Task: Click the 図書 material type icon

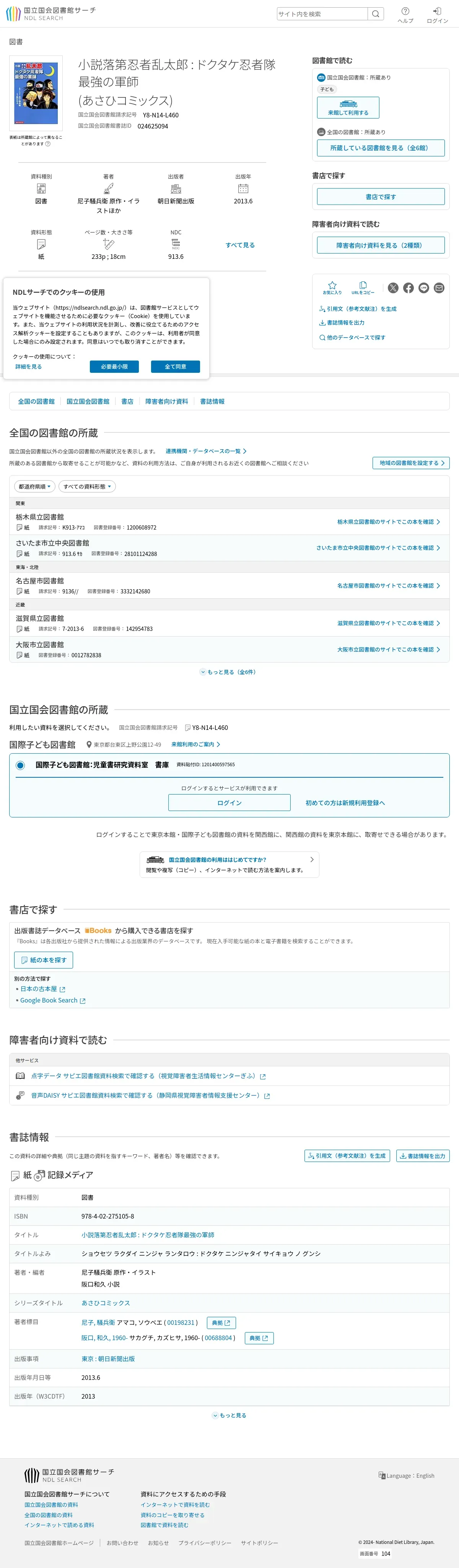Action: 41,189
